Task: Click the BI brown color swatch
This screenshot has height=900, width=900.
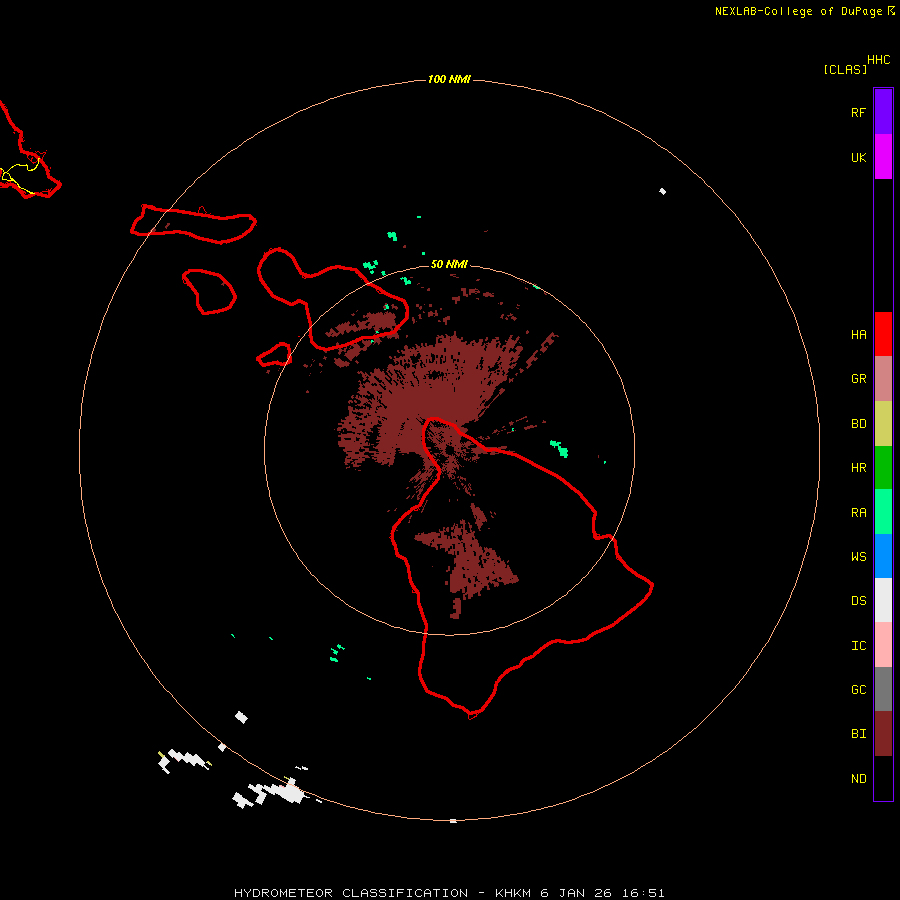Action: tap(883, 734)
